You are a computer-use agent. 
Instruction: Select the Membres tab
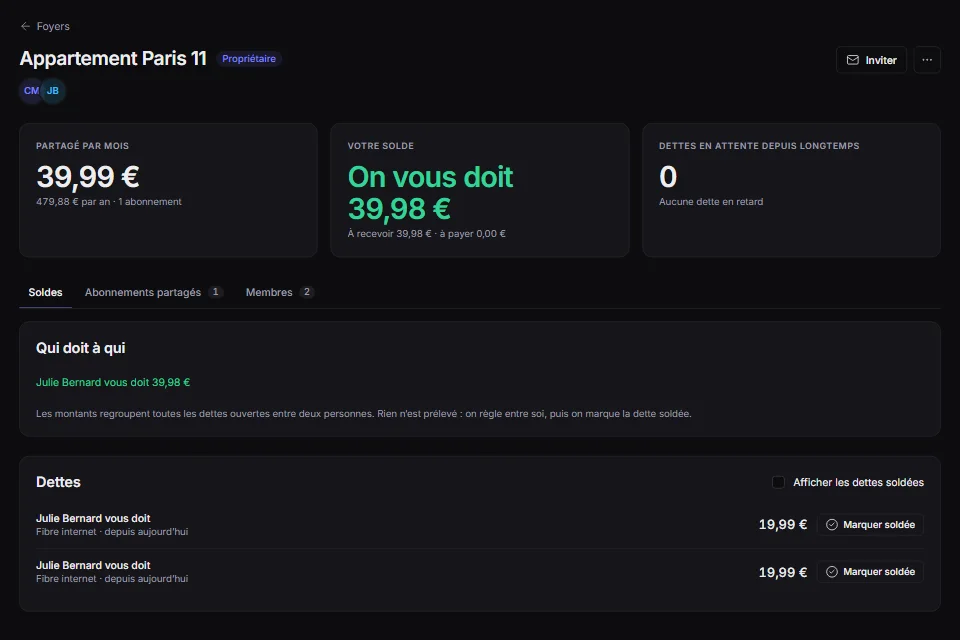(279, 292)
